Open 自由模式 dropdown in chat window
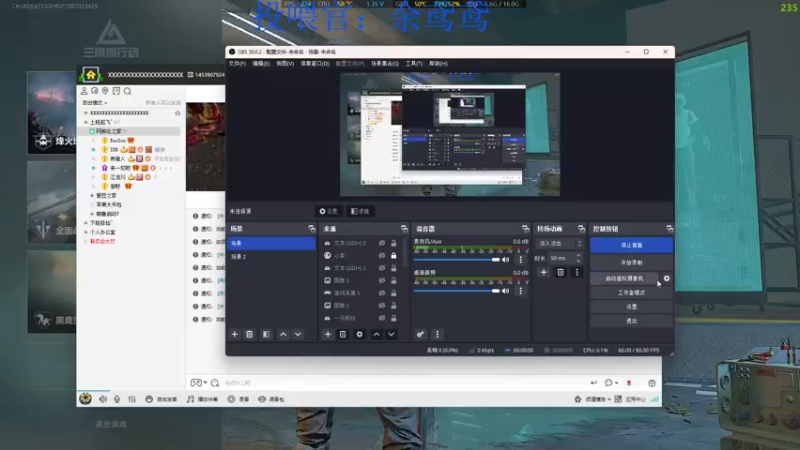The image size is (800, 450). tap(95, 103)
